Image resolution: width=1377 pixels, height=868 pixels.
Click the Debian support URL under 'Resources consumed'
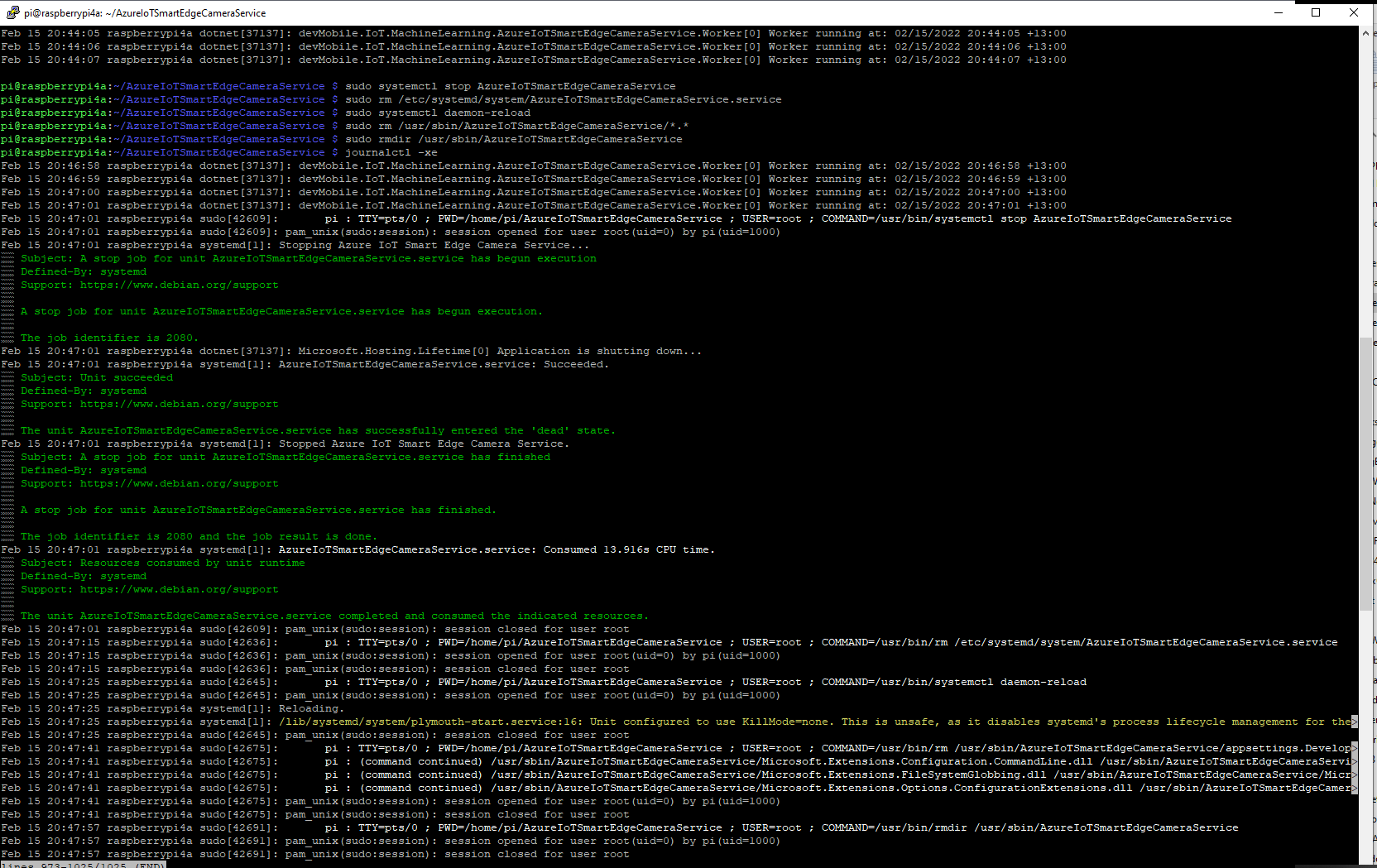179,589
